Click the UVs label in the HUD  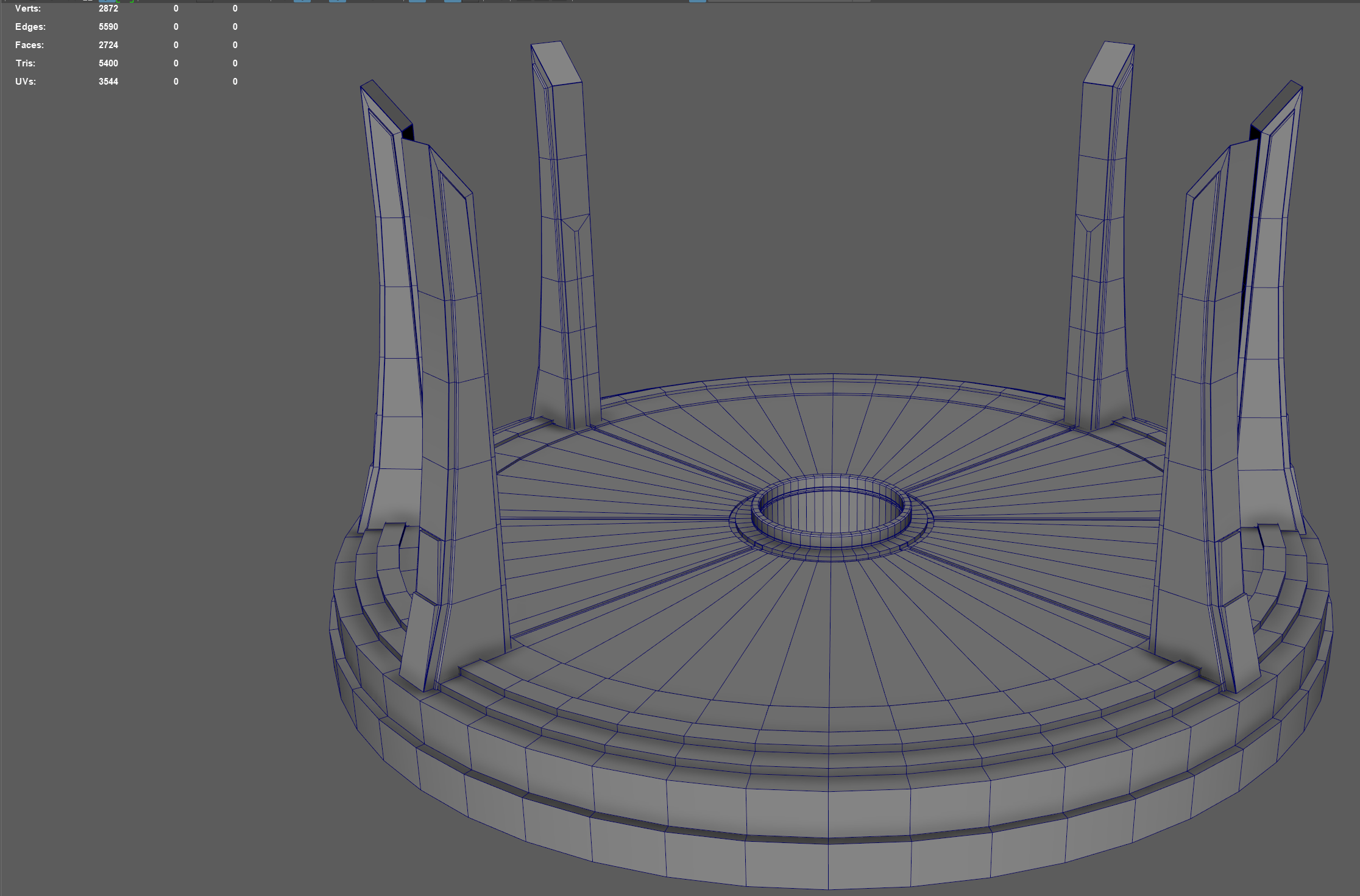point(26,82)
